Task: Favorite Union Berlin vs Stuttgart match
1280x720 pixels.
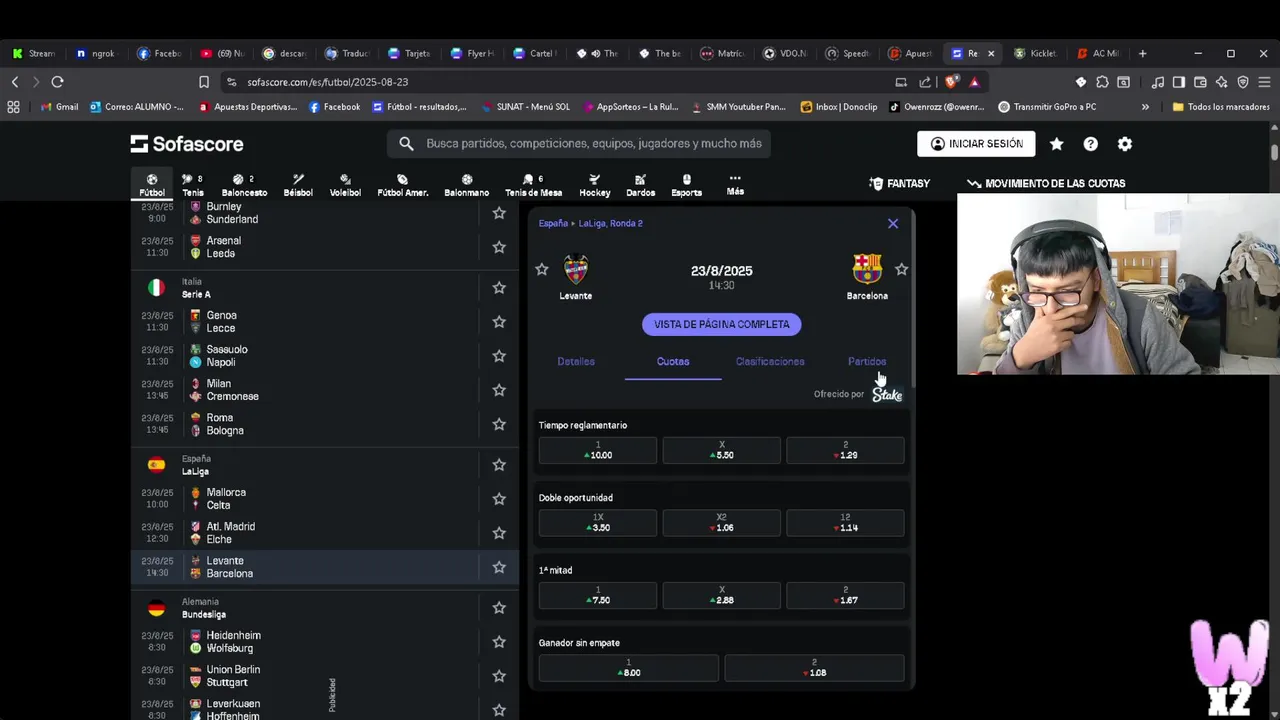Action: [x=499, y=676]
